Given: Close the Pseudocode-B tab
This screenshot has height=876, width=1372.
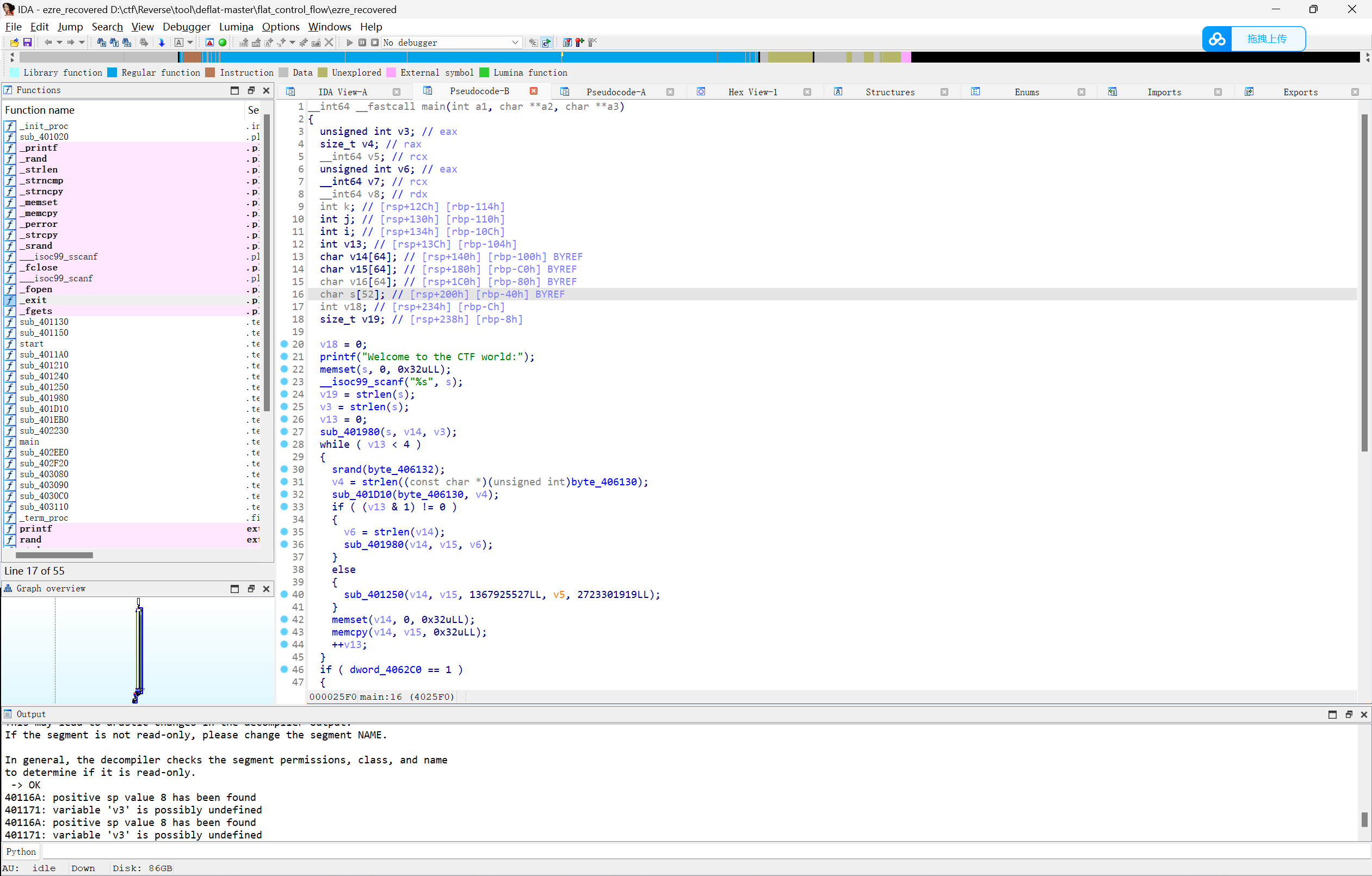Looking at the screenshot, I should [534, 91].
